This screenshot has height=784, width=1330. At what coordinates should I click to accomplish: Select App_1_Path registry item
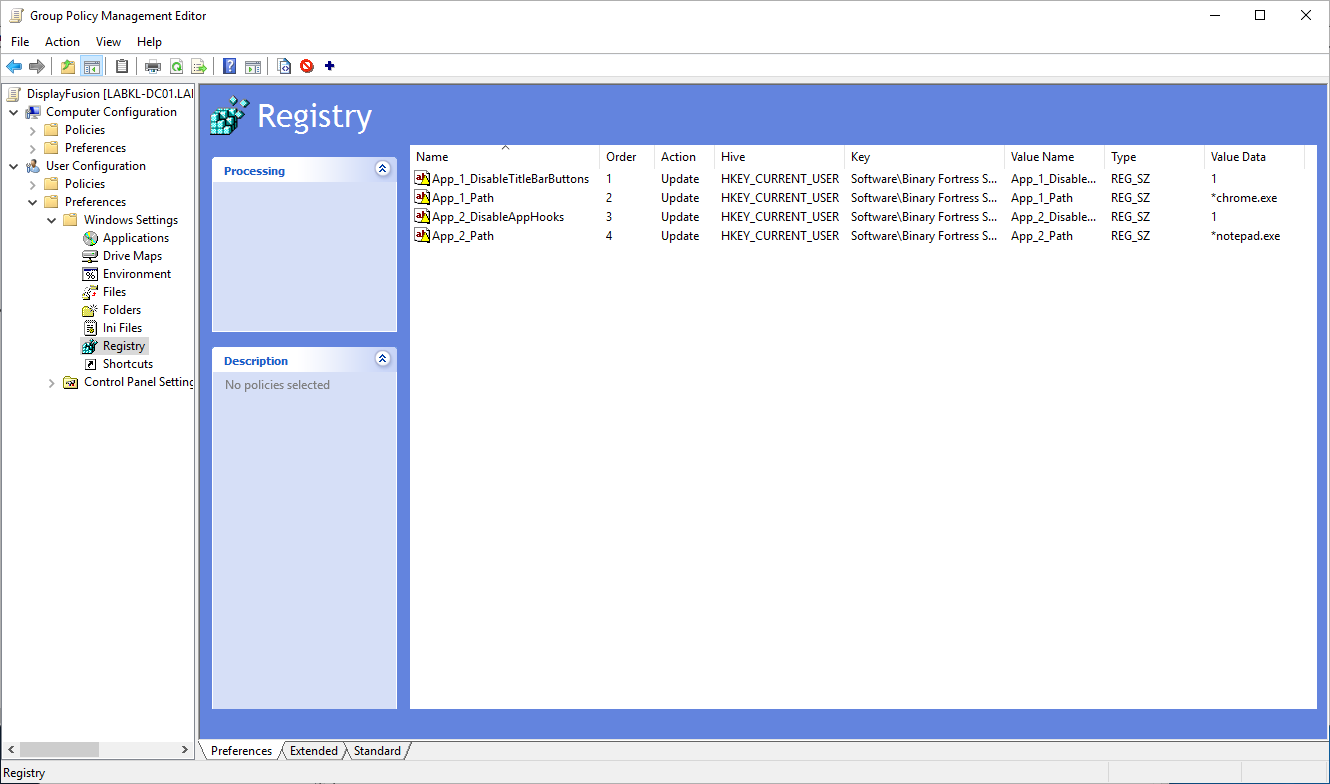pyautogui.click(x=454, y=198)
